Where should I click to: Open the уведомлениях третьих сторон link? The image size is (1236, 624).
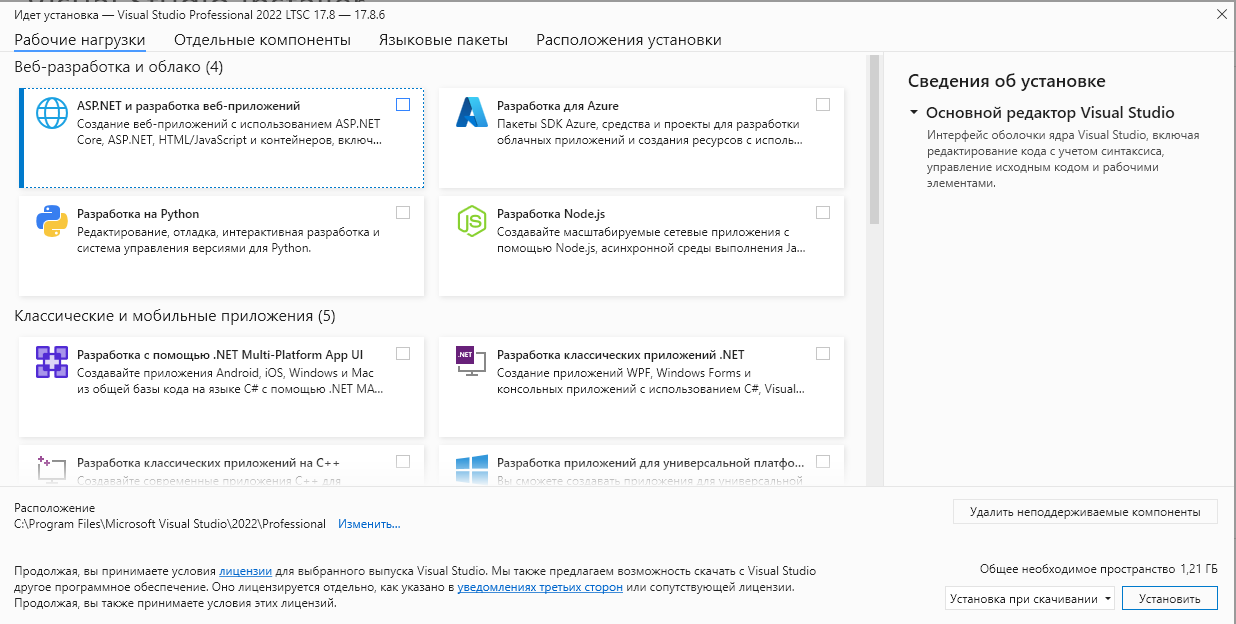(540, 587)
